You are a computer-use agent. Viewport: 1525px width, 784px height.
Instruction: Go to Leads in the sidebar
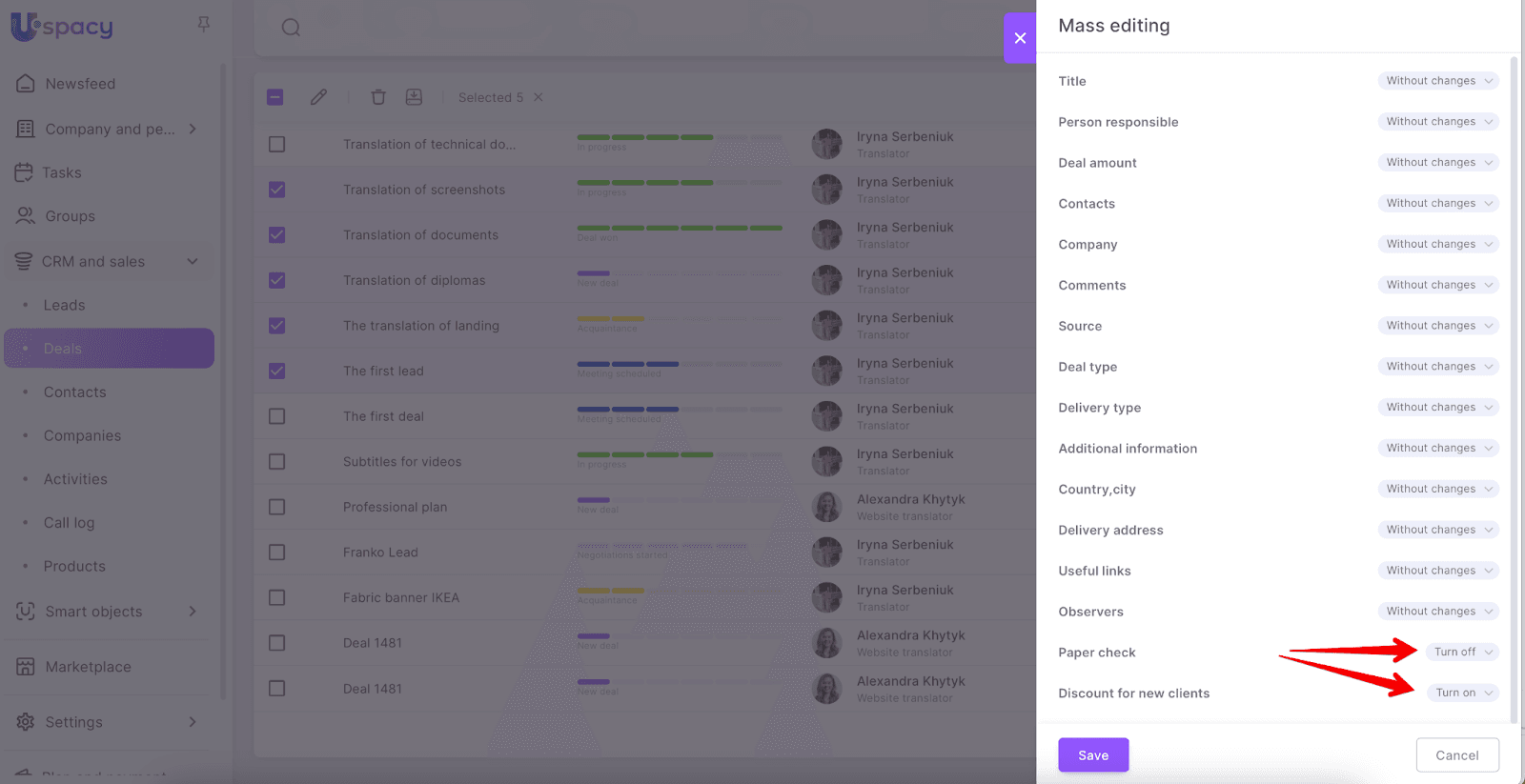tap(64, 305)
